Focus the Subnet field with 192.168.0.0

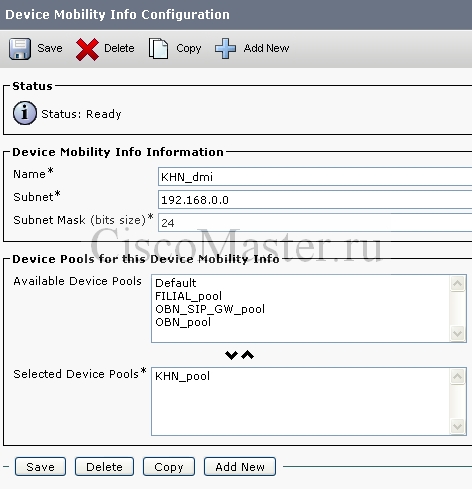coord(315,200)
